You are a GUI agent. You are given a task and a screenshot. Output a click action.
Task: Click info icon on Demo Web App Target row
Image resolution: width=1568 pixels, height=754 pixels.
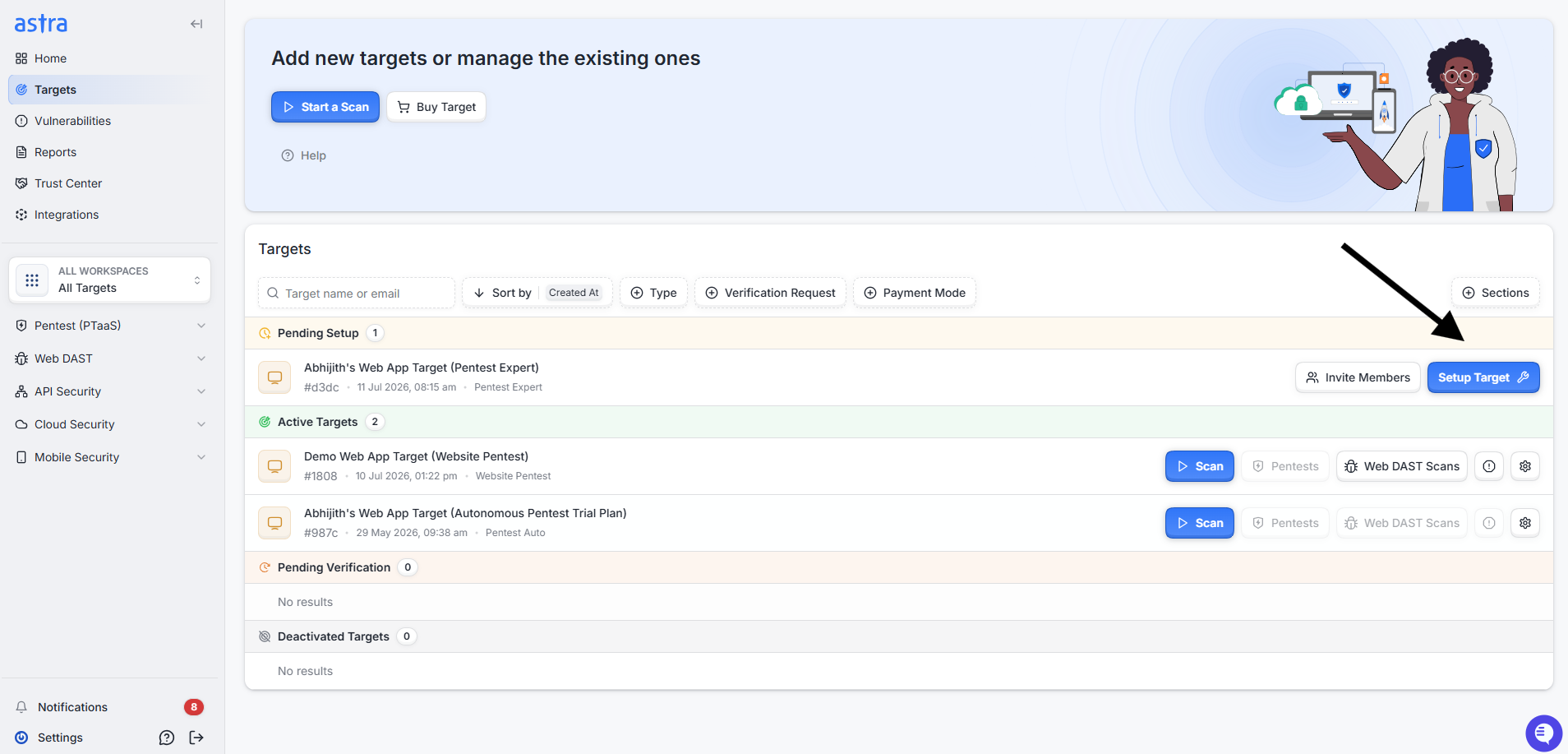1489,466
